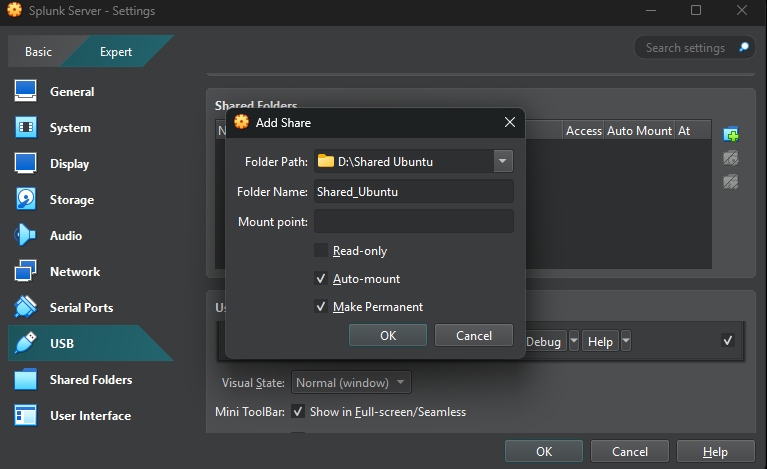Click the VirtualBox icon in title bar
The width and height of the screenshot is (767, 469).
tap(14, 10)
